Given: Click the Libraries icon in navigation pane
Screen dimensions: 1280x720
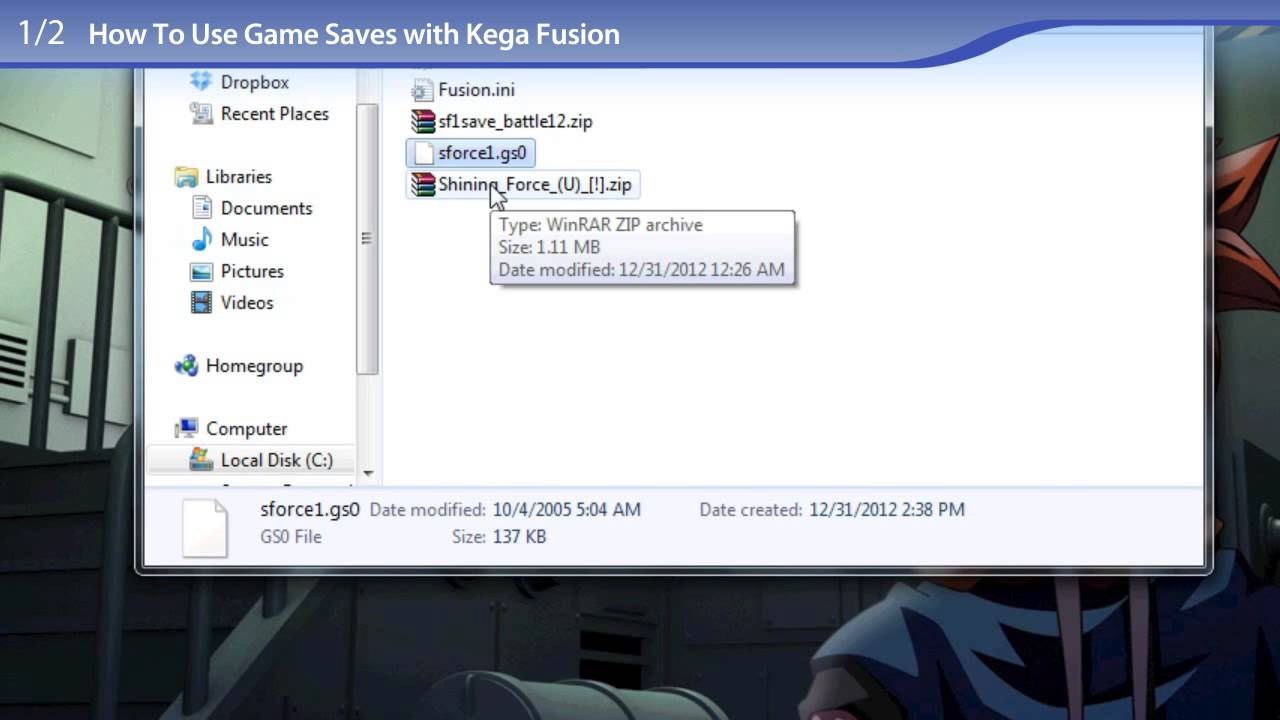Looking at the screenshot, I should pos(186,177).
